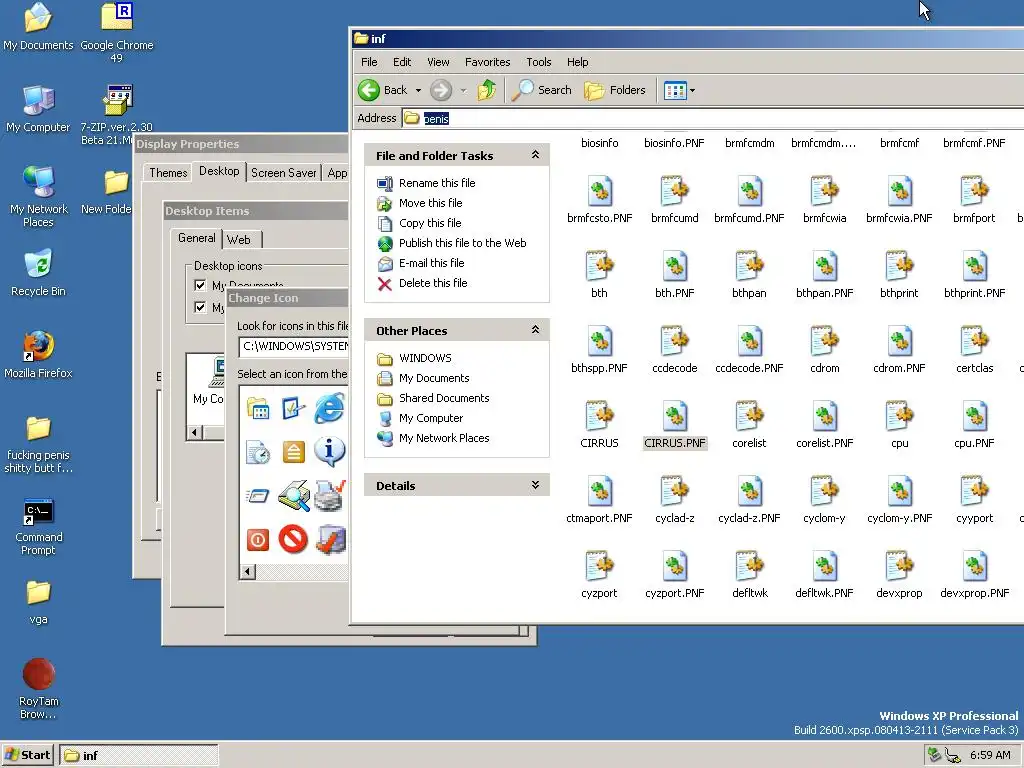This screenshot has width=1024, height=768.
Task: Select the cdrom file icon
Action: pyautogui.click(x=825, y=341)
